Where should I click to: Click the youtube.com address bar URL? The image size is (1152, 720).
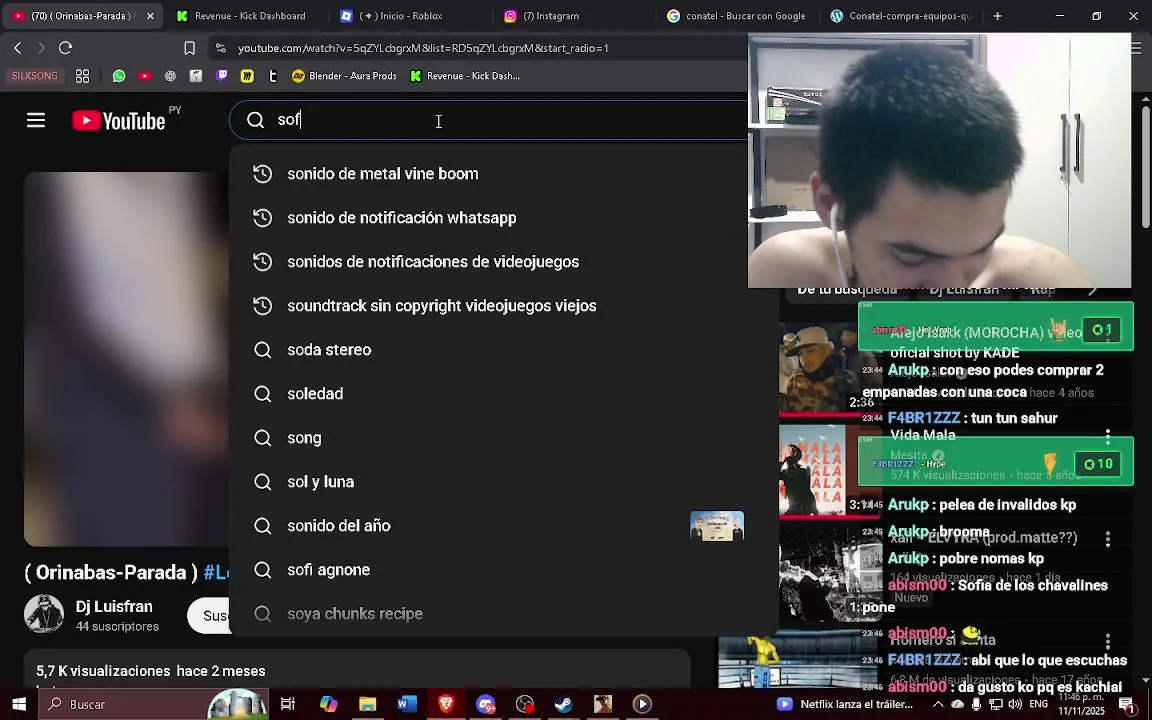(x=423, y=48)
